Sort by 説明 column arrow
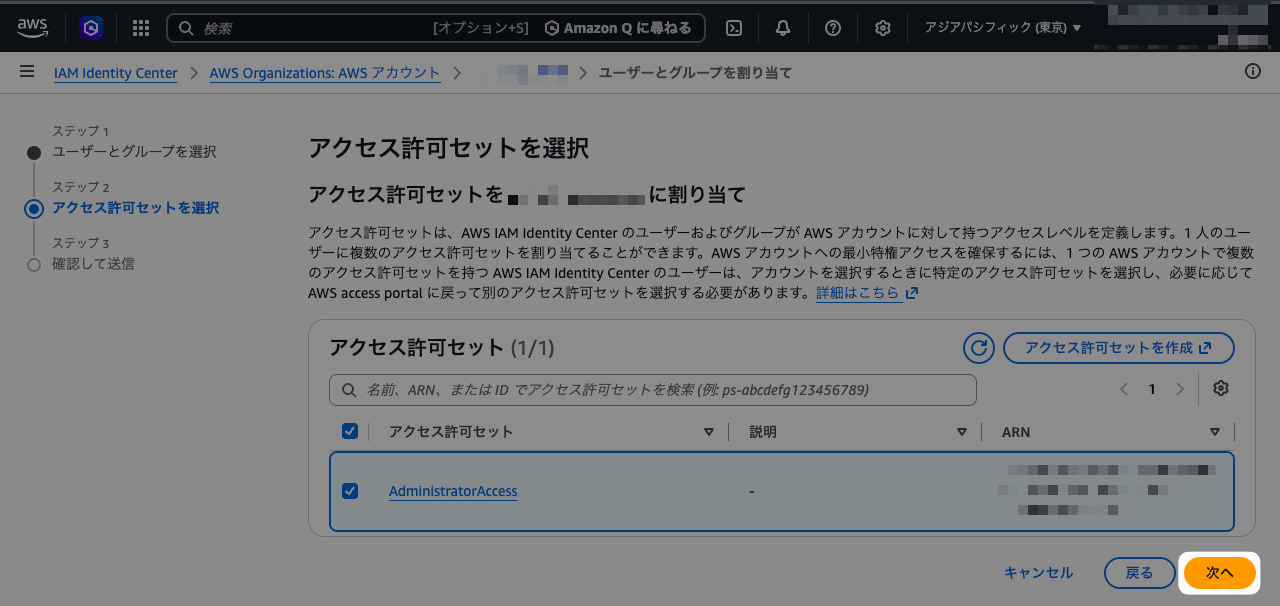The width and height of the screenshot is (1280, 606). coord(962,432)
